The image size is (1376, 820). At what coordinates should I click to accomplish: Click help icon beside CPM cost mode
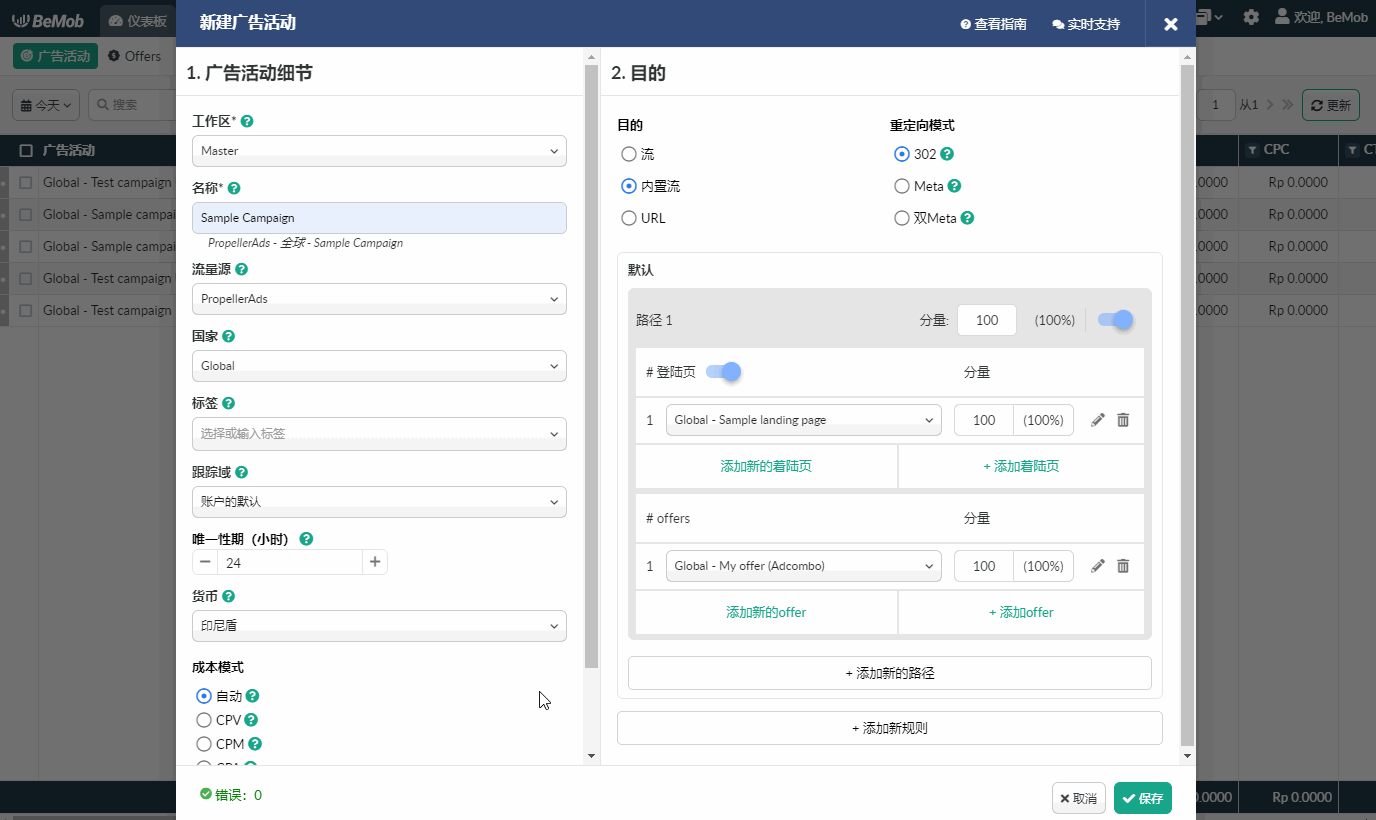click(255, 744)
